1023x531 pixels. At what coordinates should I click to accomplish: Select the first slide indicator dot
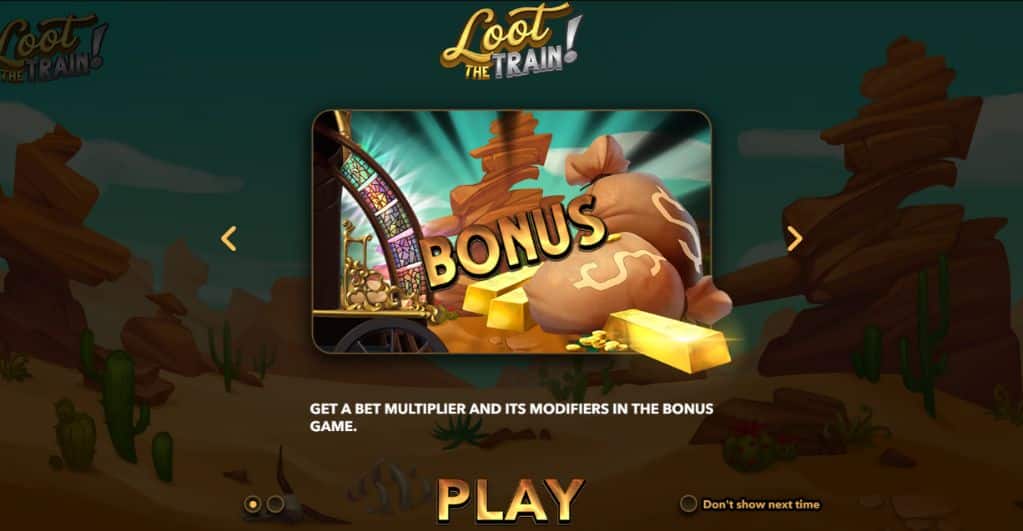(x=252, y=504)
